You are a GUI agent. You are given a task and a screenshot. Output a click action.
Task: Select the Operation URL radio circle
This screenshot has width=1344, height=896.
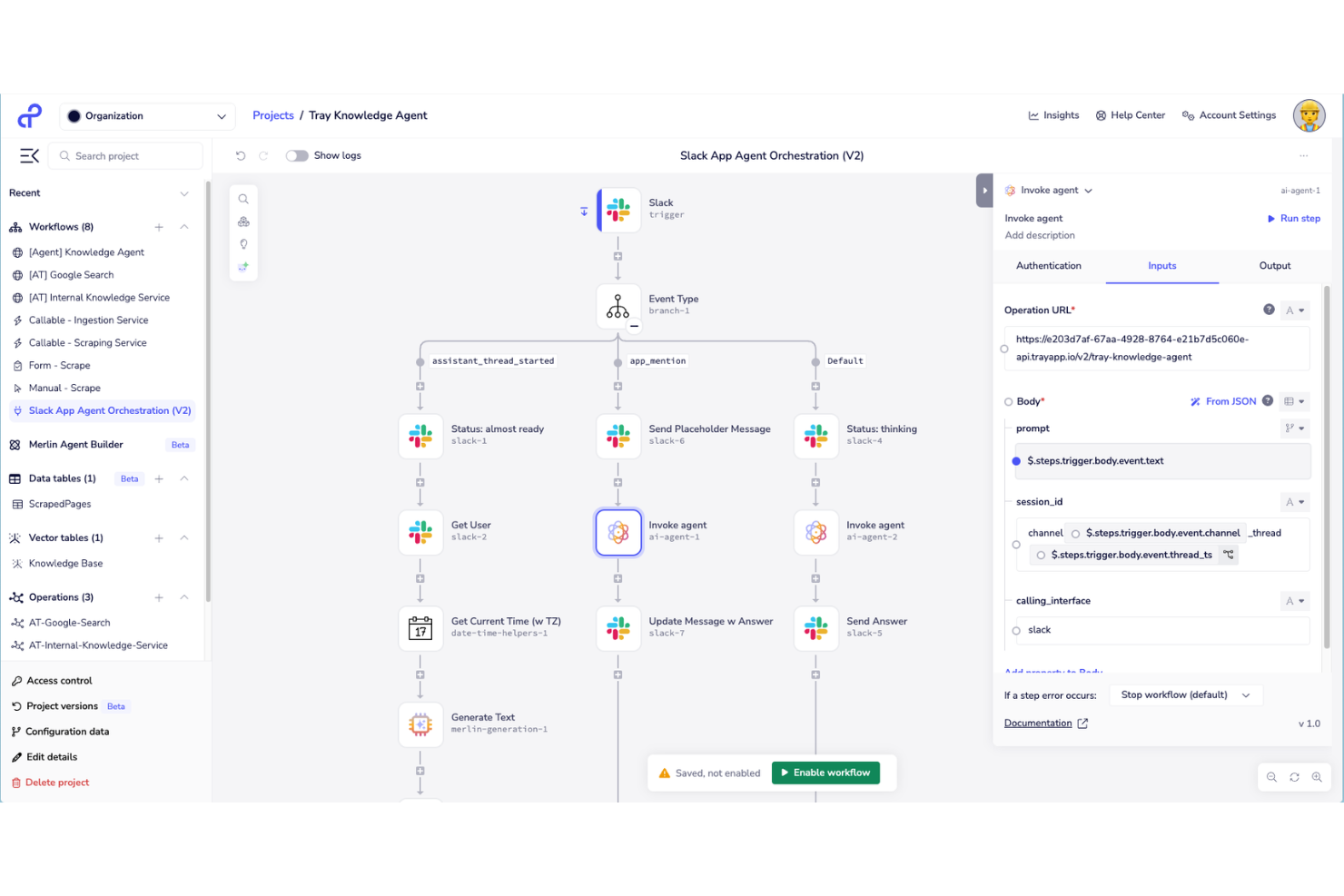pos(1003,349)
